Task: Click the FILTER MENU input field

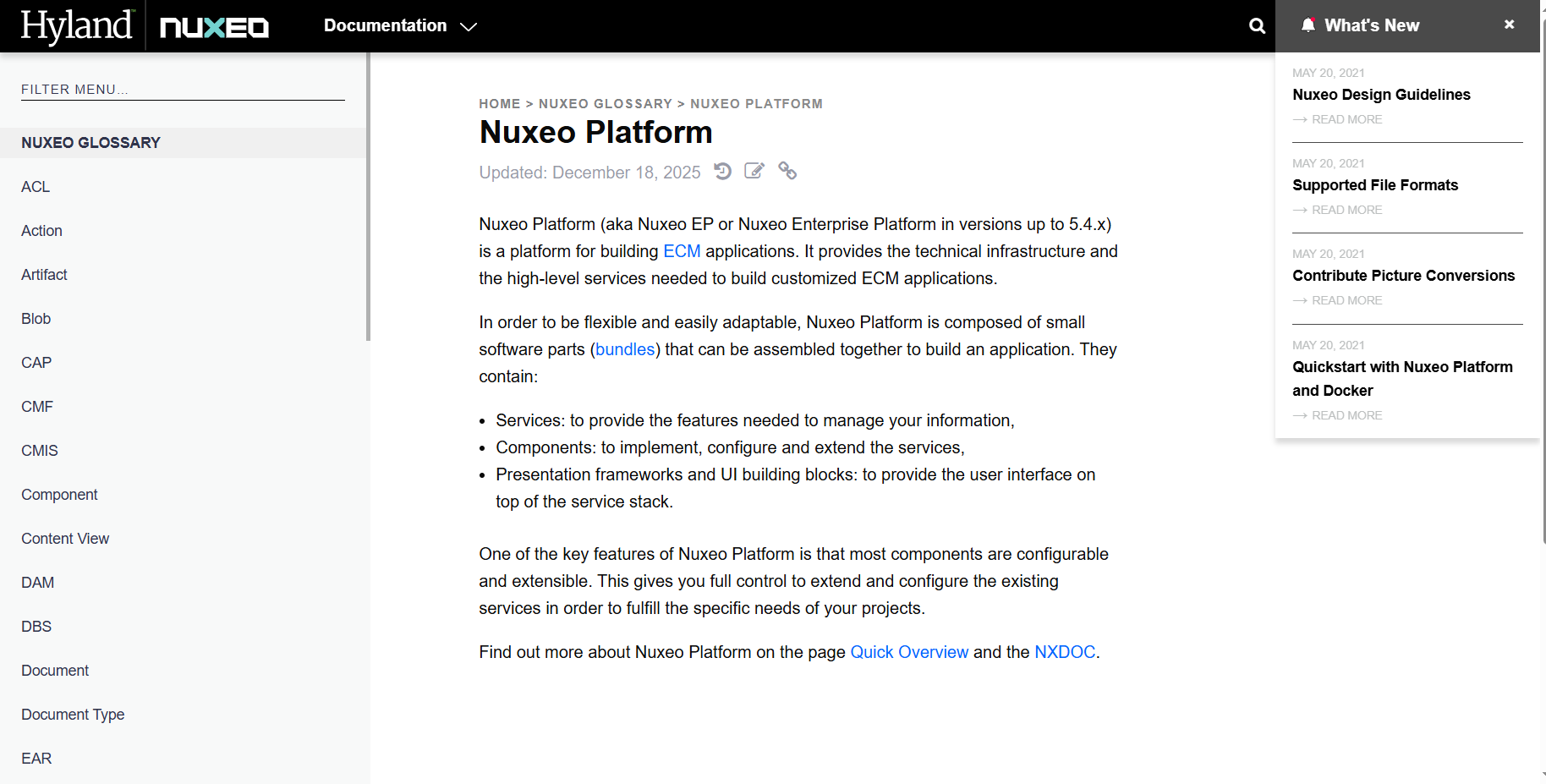Action: tap(182, 89)
